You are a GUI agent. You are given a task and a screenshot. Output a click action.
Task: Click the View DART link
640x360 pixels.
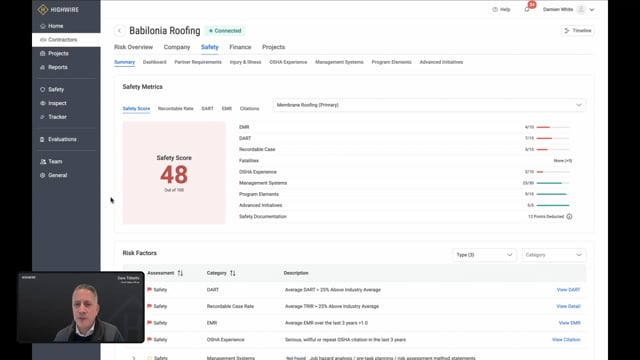click(568, 290)
